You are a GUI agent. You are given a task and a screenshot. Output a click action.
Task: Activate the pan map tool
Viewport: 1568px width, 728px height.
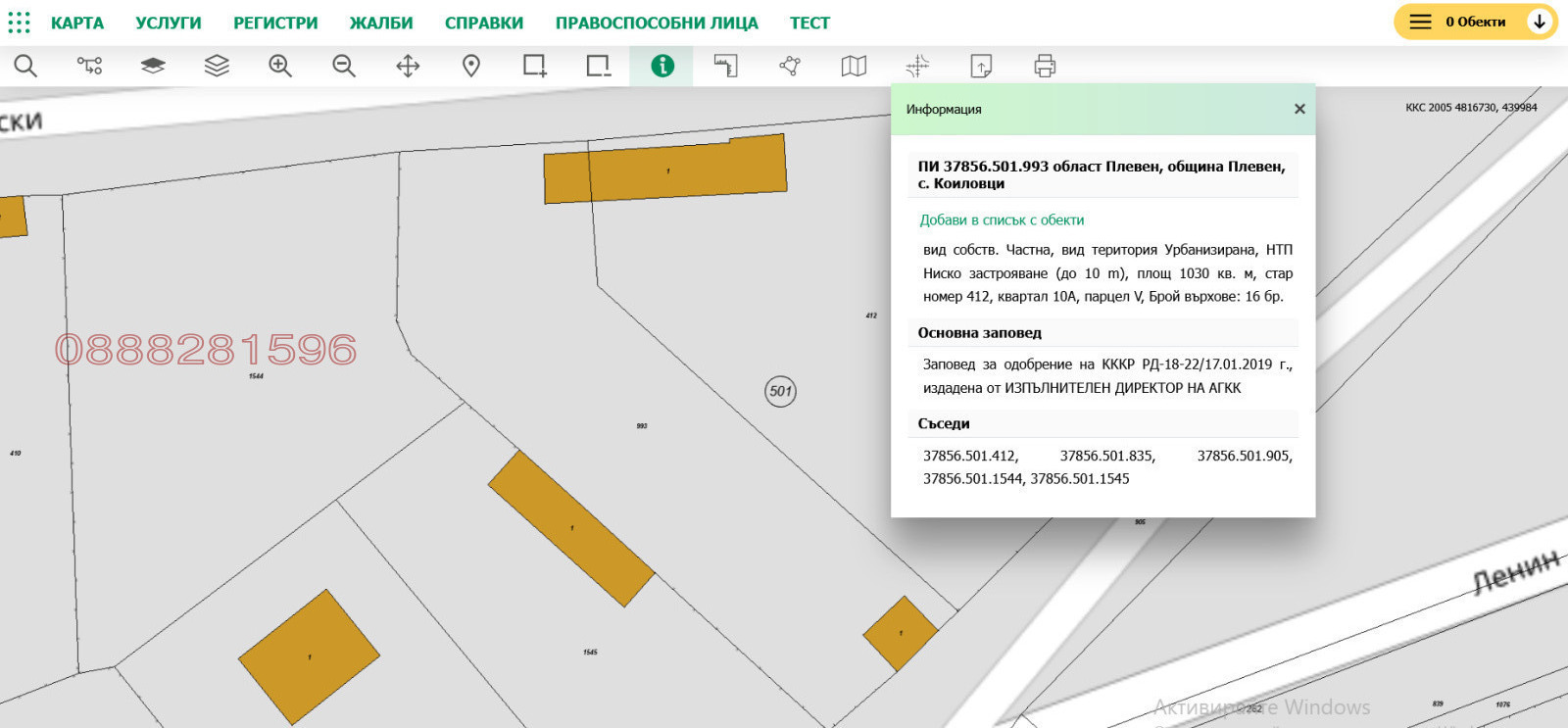tap(408, 66)
